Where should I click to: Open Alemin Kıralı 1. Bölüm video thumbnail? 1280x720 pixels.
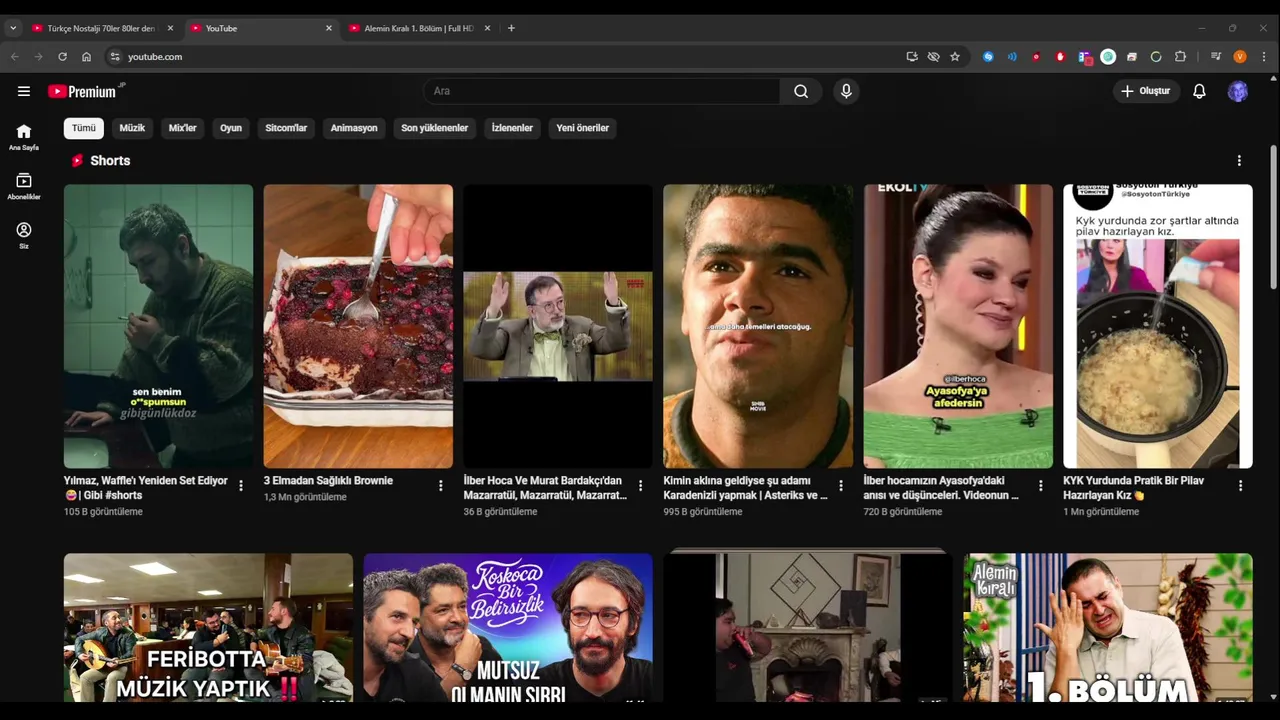tap(1108, 628)
